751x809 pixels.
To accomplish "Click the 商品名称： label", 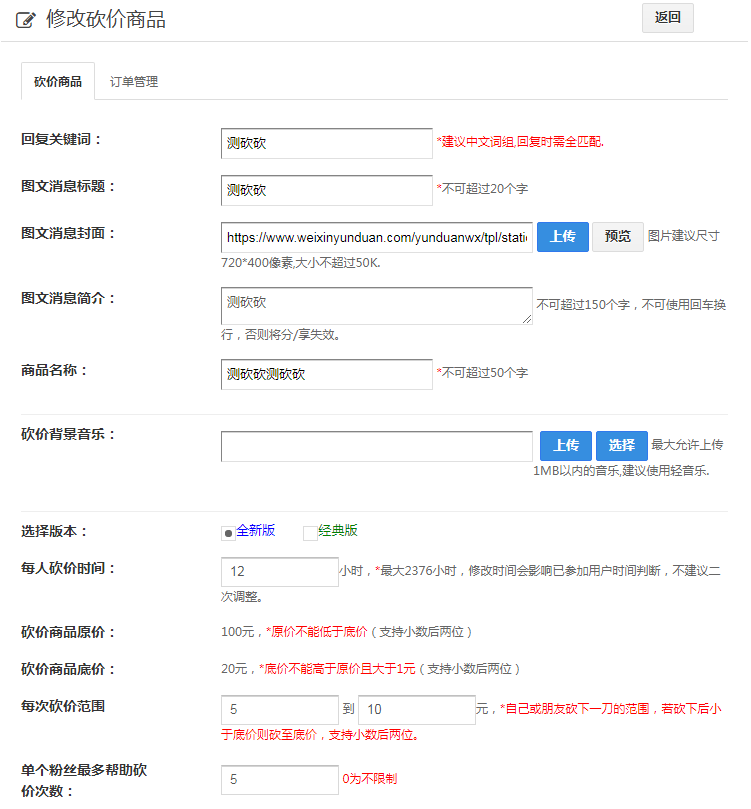I will point(54,370).
